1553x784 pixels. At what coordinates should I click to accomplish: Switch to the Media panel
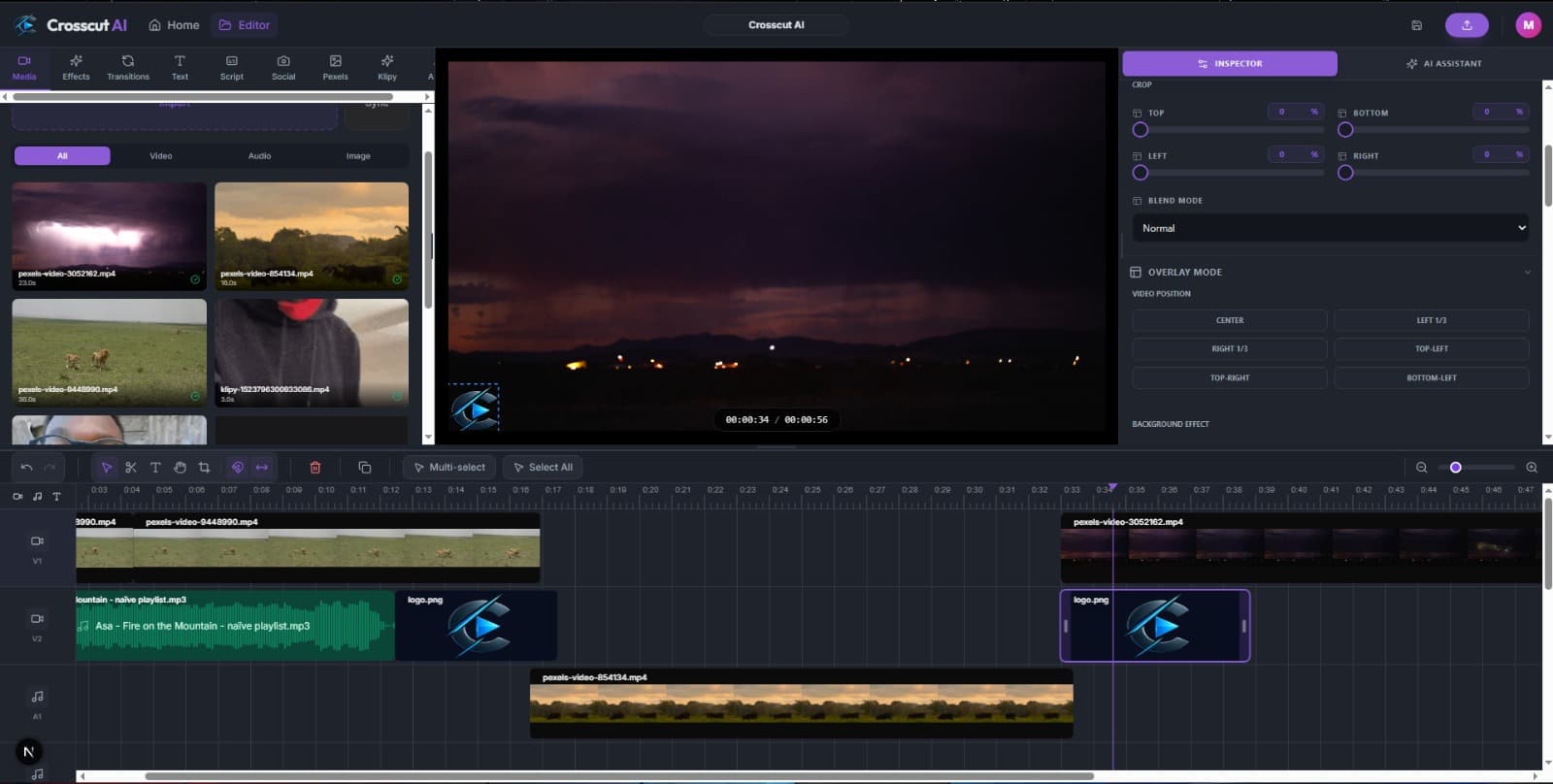pos(24,67)
